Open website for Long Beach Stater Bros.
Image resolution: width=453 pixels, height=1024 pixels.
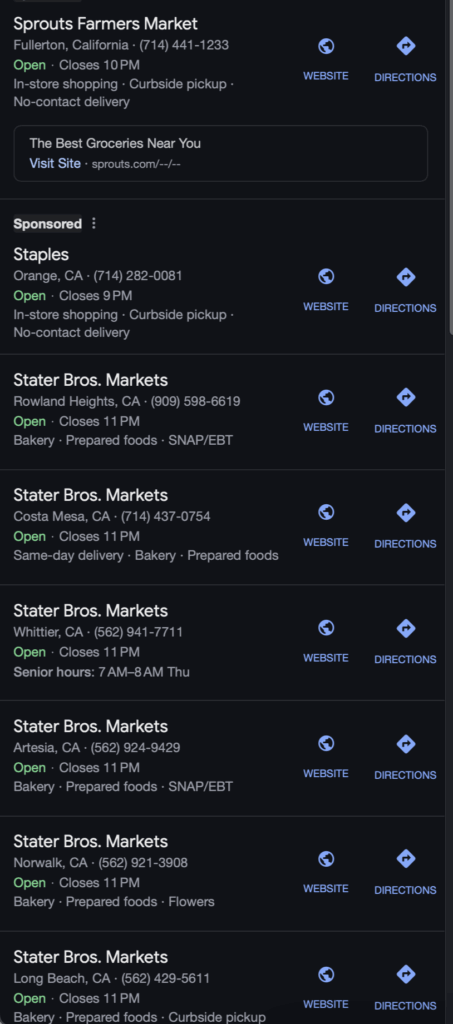(326, 987)
